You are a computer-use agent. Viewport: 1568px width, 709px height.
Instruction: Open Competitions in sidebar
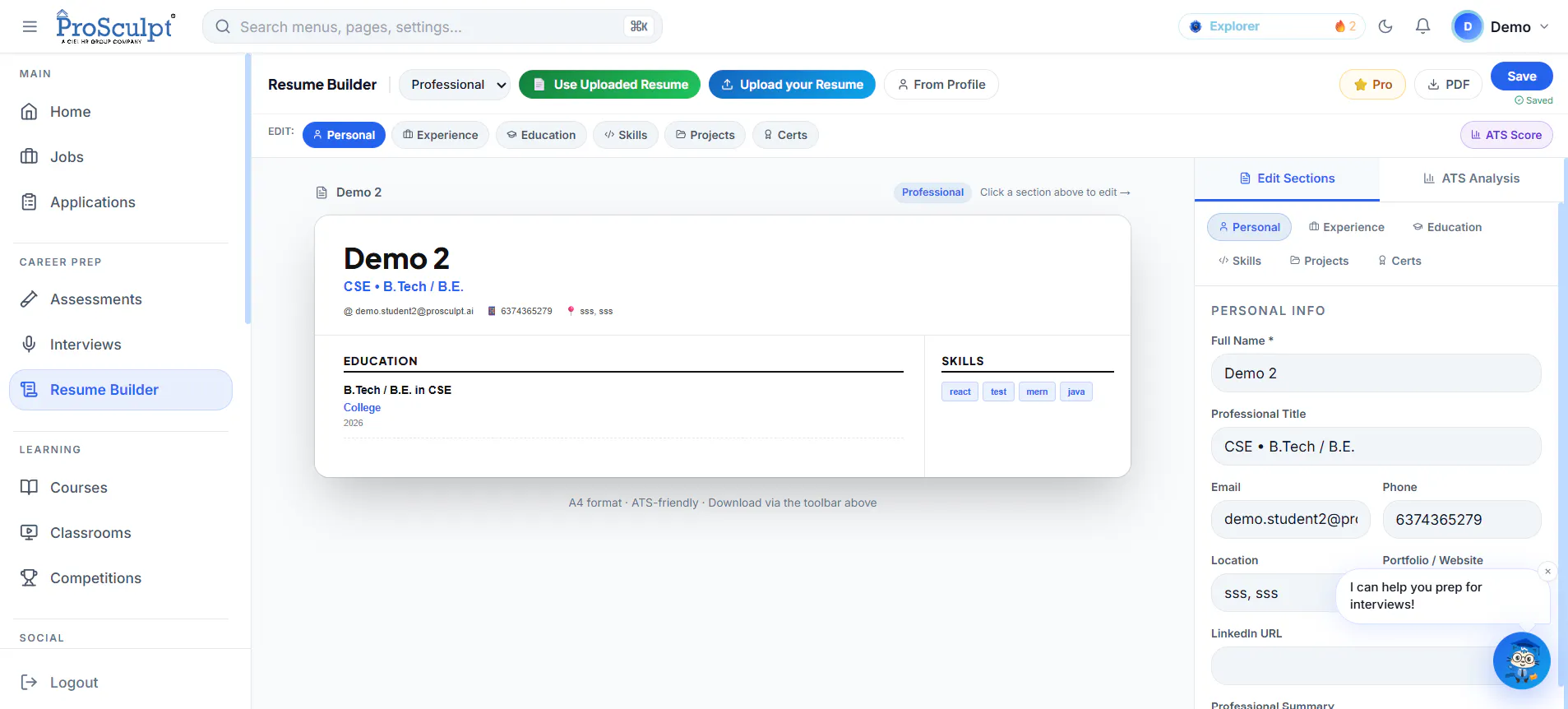121,578
